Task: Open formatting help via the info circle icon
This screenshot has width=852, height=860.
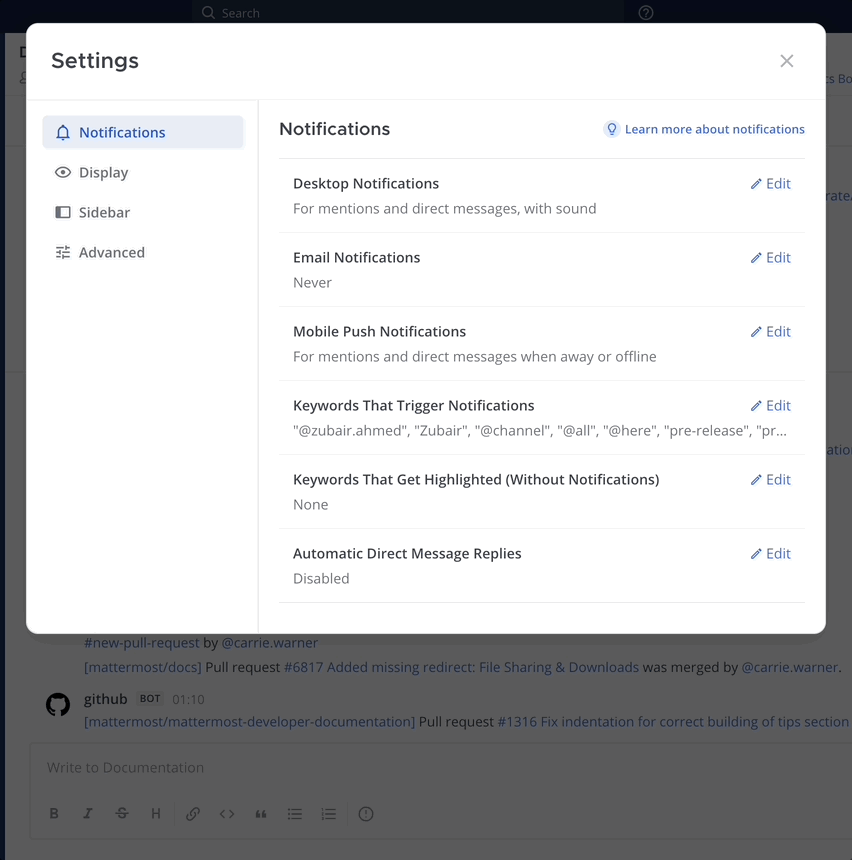Action: click(x=365, y=813)
